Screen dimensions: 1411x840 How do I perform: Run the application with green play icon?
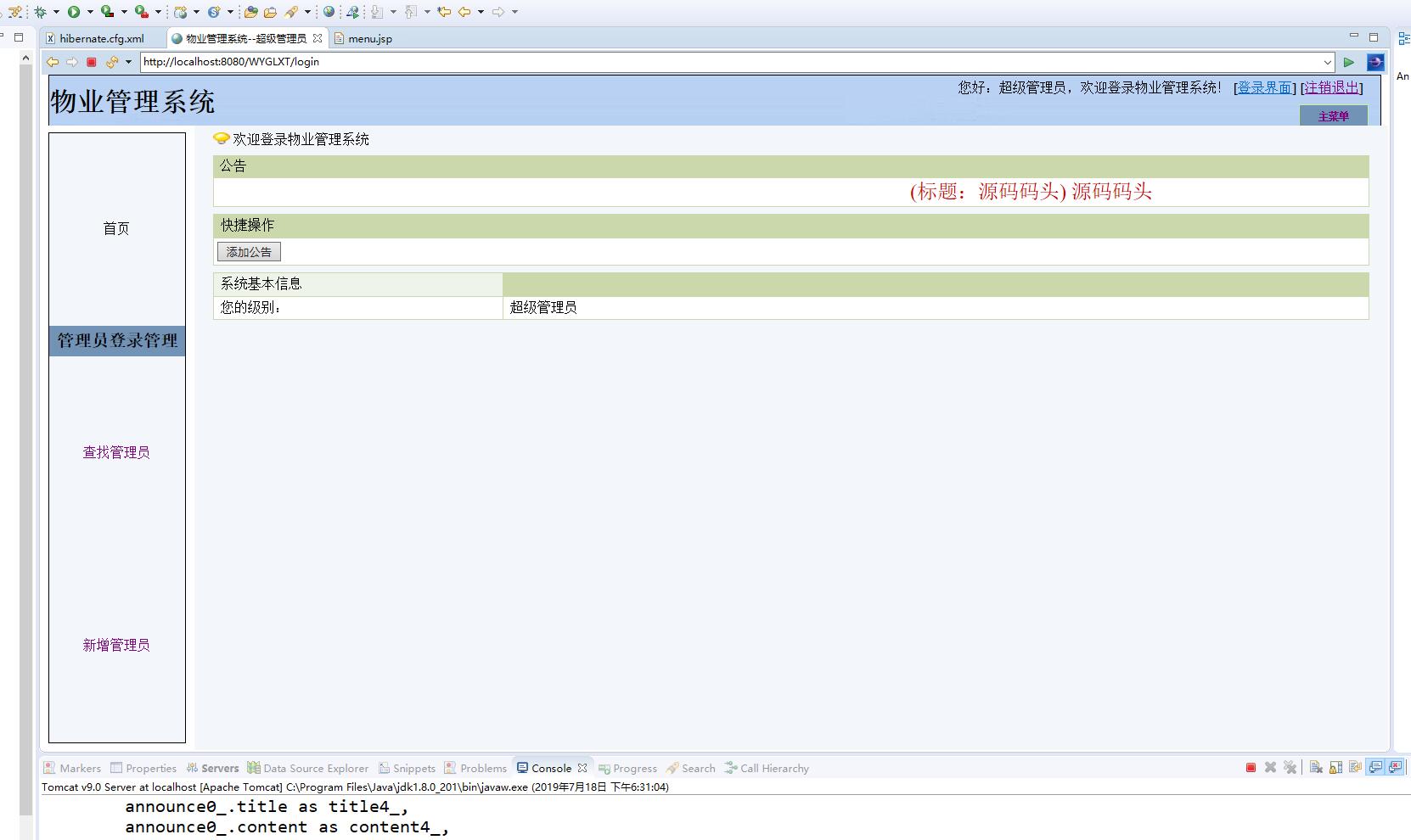[74, 12]
